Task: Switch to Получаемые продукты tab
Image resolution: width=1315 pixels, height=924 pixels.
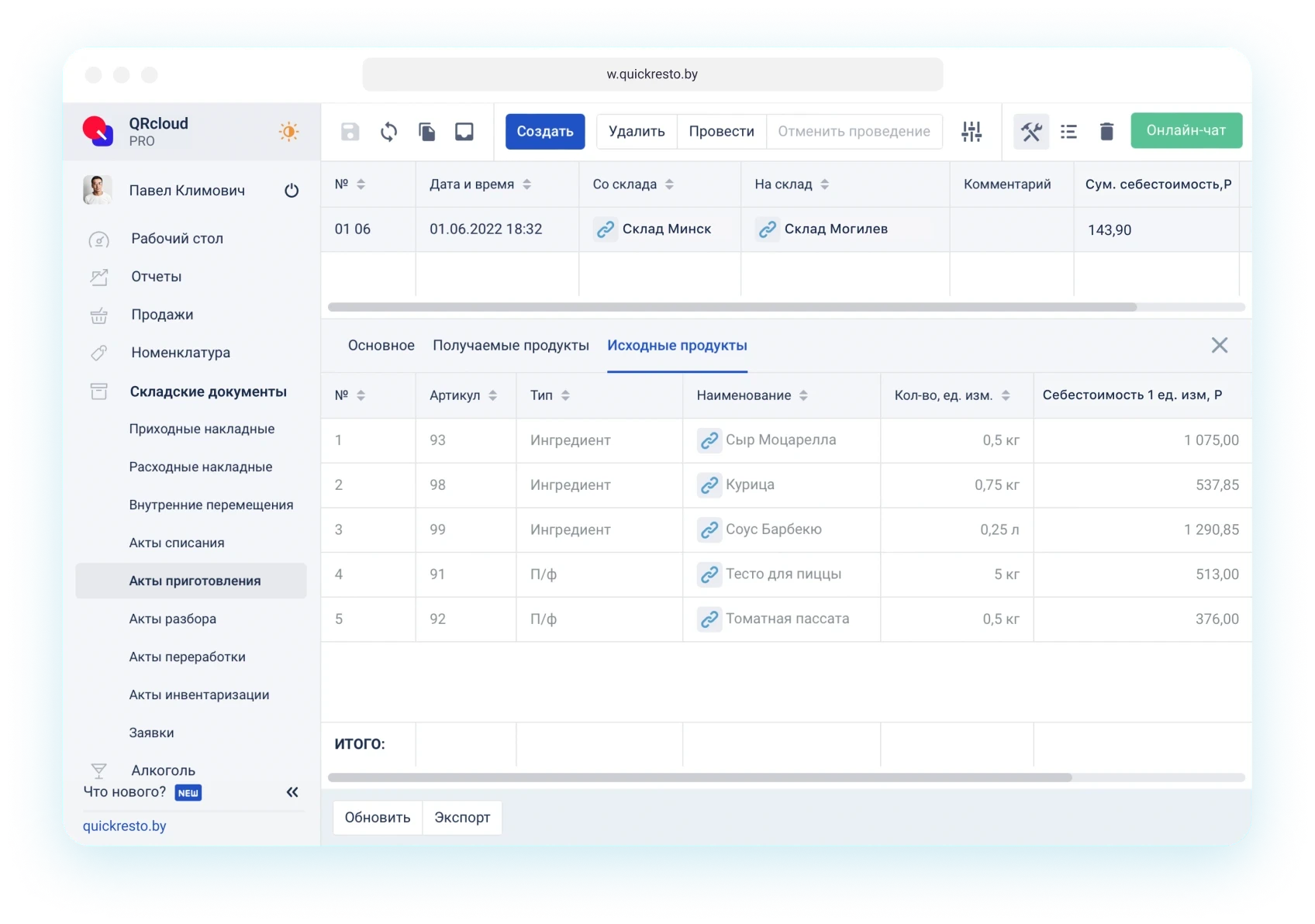Action: click(x=510, y=346)
